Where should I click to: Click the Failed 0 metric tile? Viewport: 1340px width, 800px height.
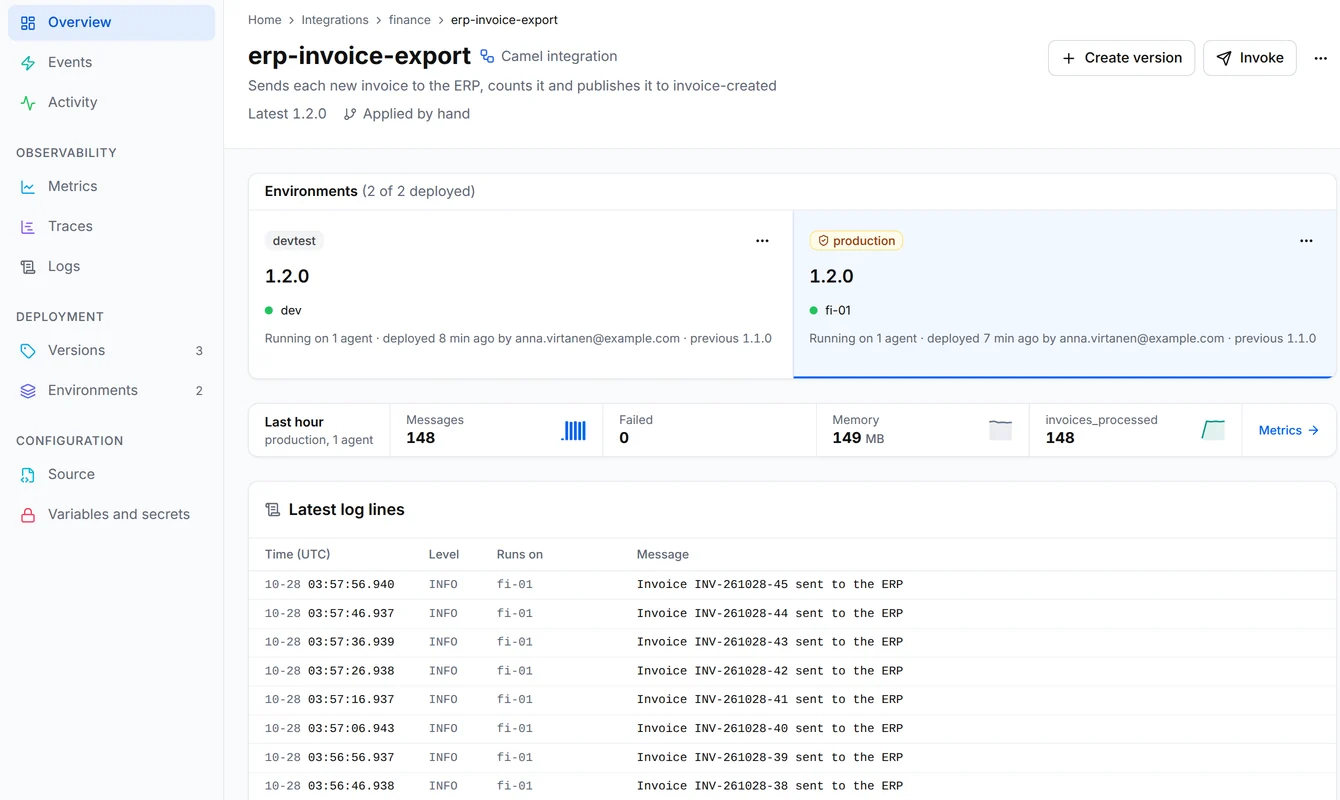pos(709,430)
